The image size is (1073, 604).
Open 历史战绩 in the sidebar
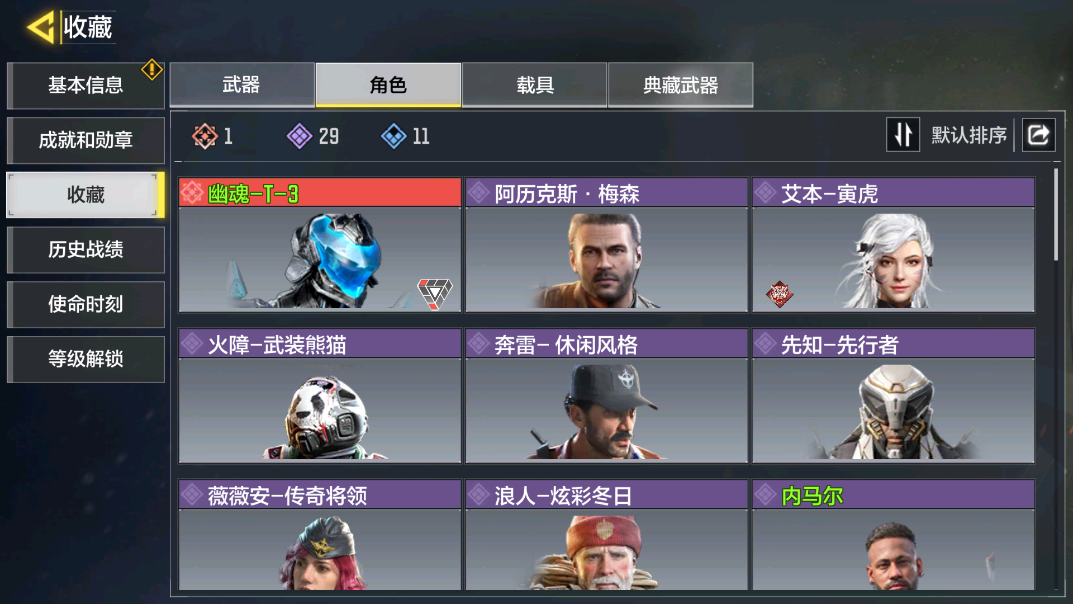click(86, 250)
